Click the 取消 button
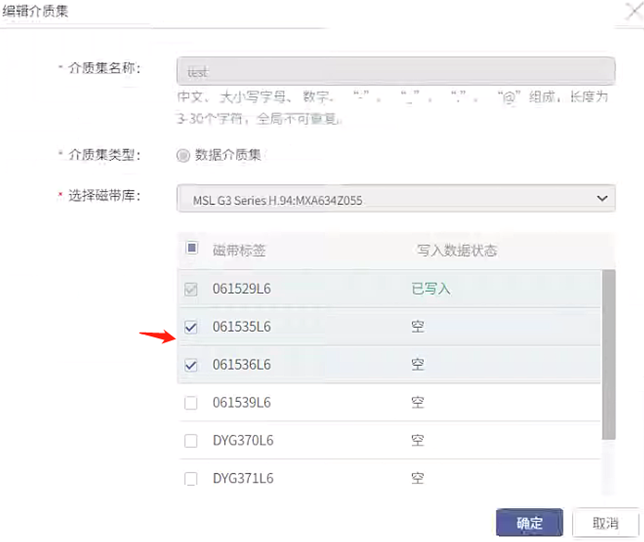The image size is (644, 542). [605, 523]
